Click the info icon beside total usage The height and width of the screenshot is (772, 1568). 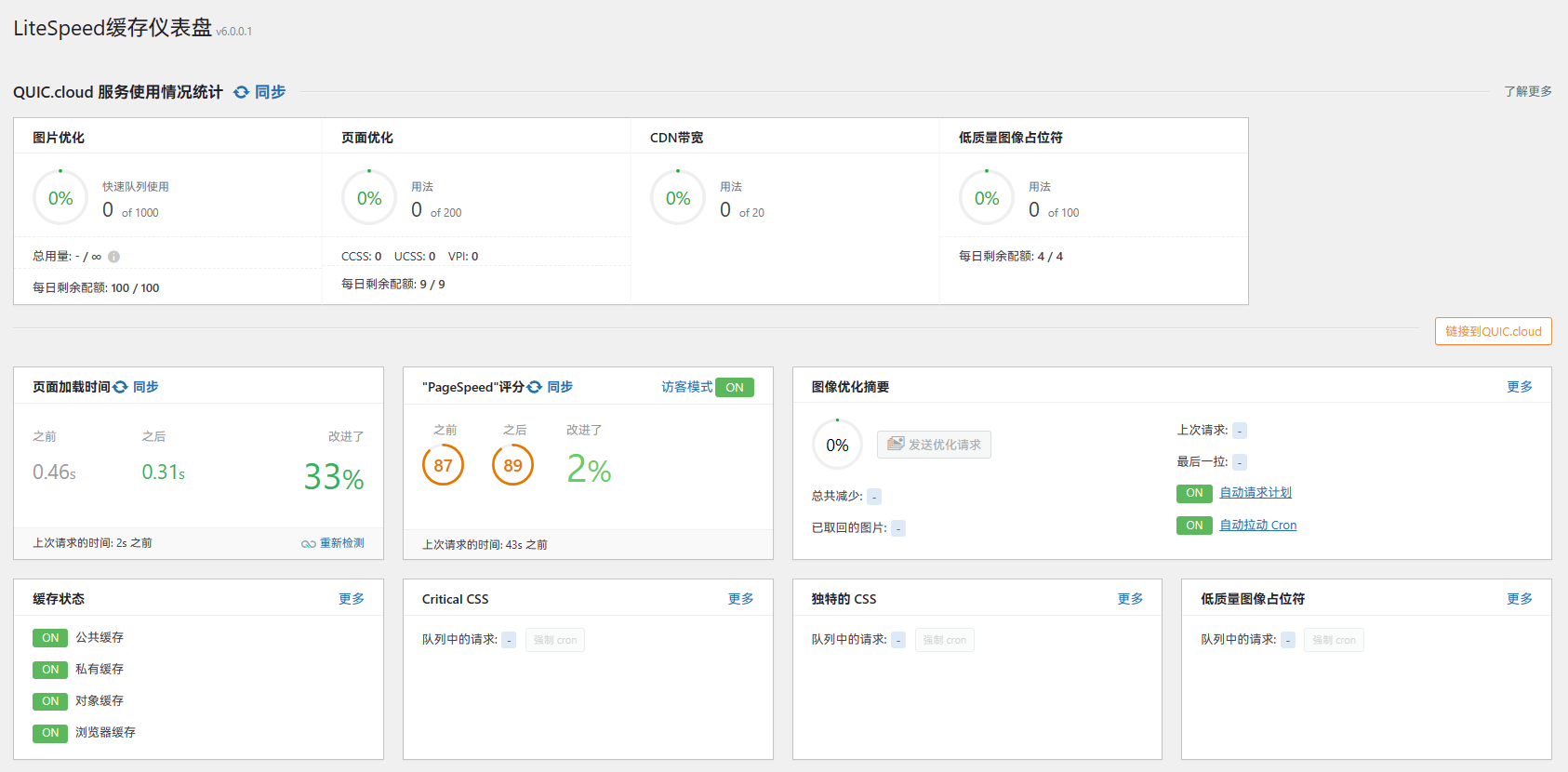pyautogui.click(x=113, y=257)
